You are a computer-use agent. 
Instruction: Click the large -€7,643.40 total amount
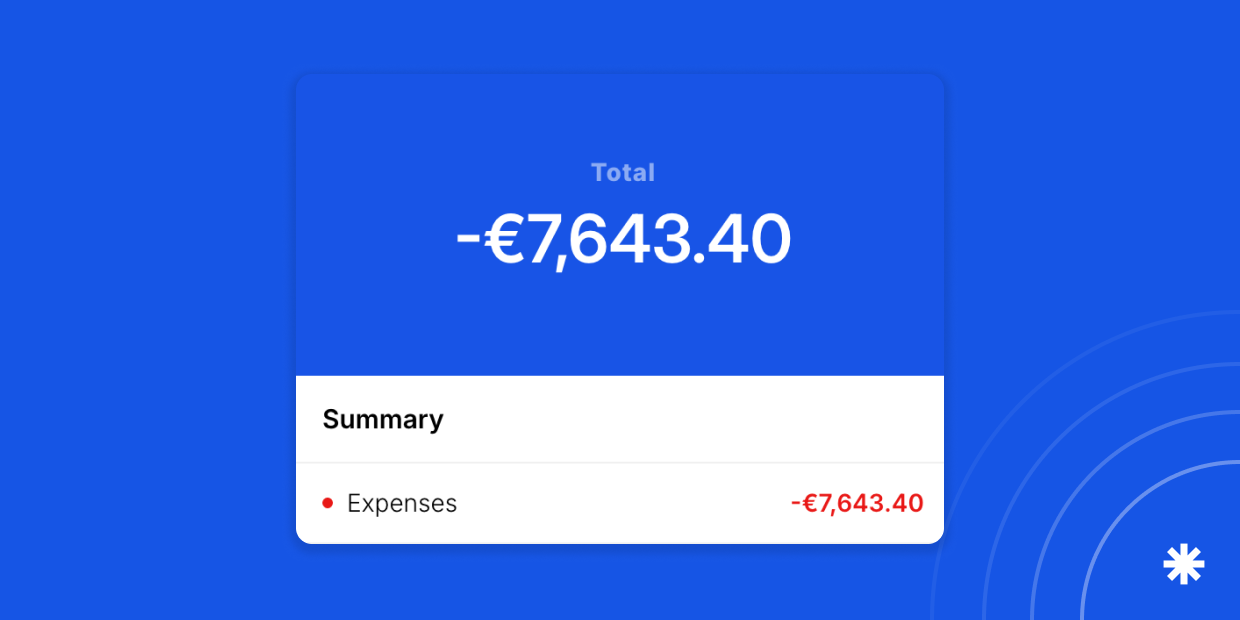pyautogui.click(x=622, y=240)
